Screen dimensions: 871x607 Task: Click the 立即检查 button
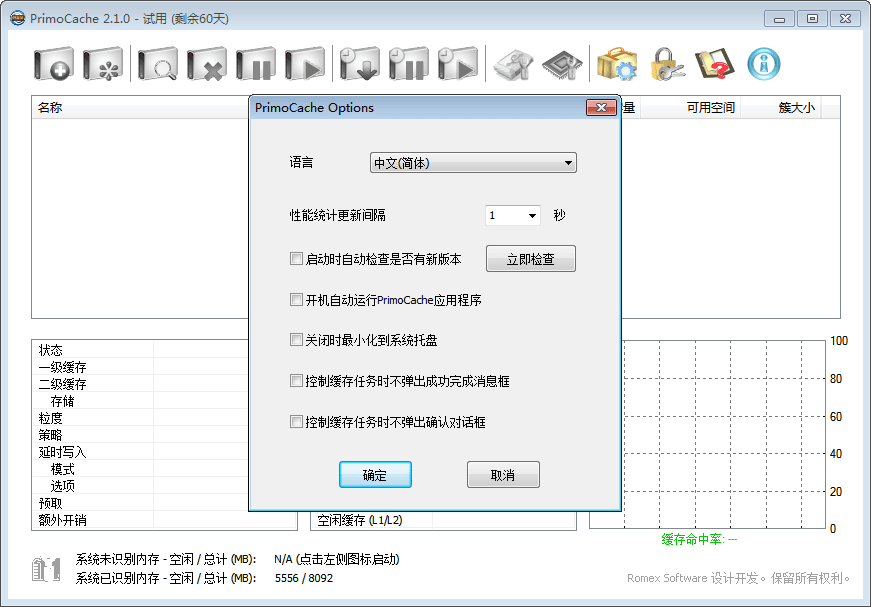pyautogui.click(x=530, y=259)
